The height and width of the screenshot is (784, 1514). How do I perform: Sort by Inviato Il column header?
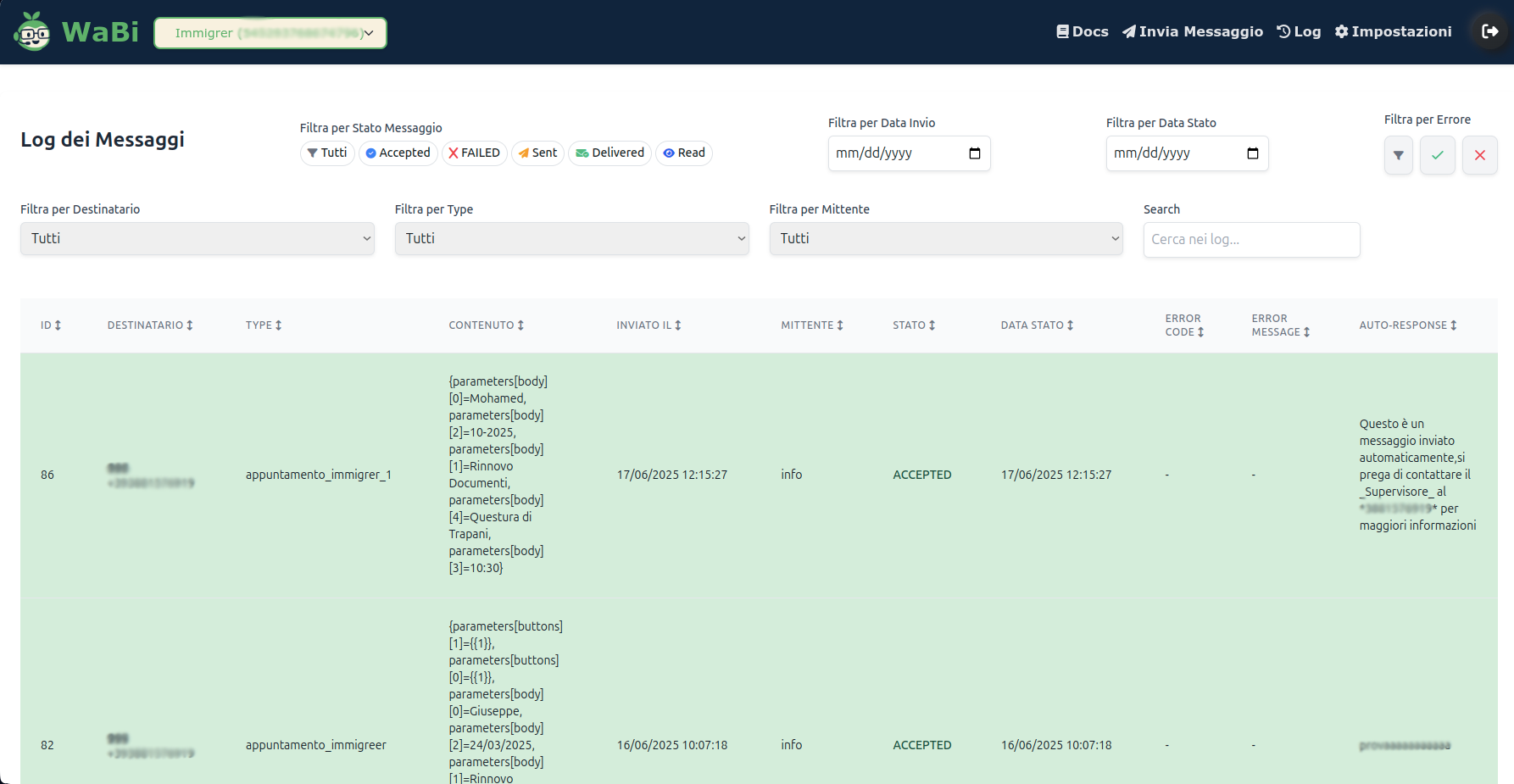(x=648, y=325)
